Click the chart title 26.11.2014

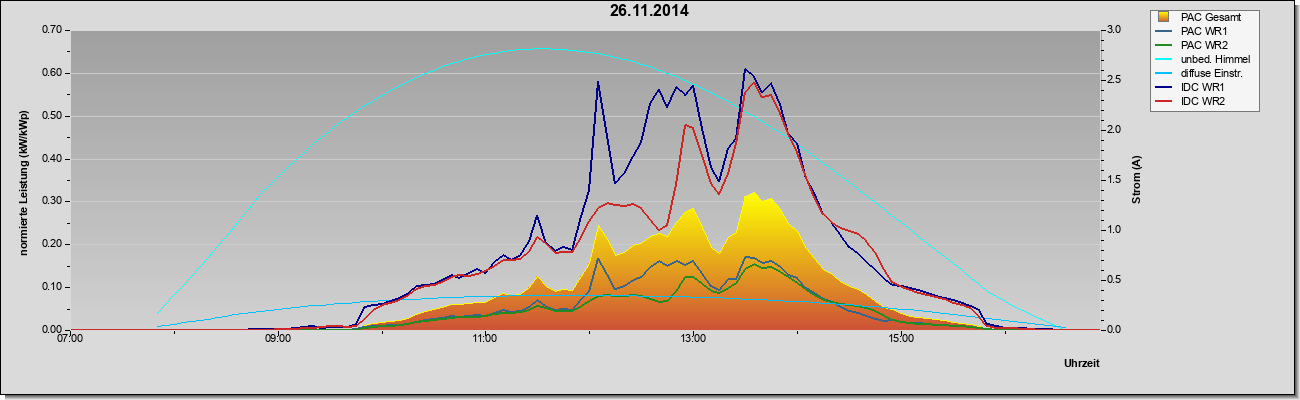[x=649, y=12]
